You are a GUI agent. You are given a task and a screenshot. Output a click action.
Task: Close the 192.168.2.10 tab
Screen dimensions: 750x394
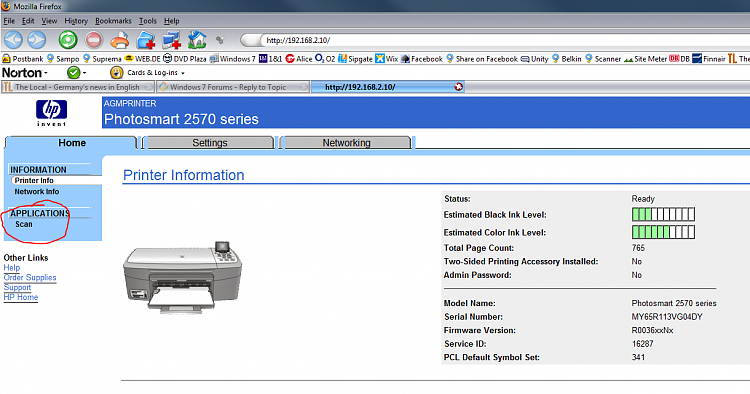coord(458,87)
